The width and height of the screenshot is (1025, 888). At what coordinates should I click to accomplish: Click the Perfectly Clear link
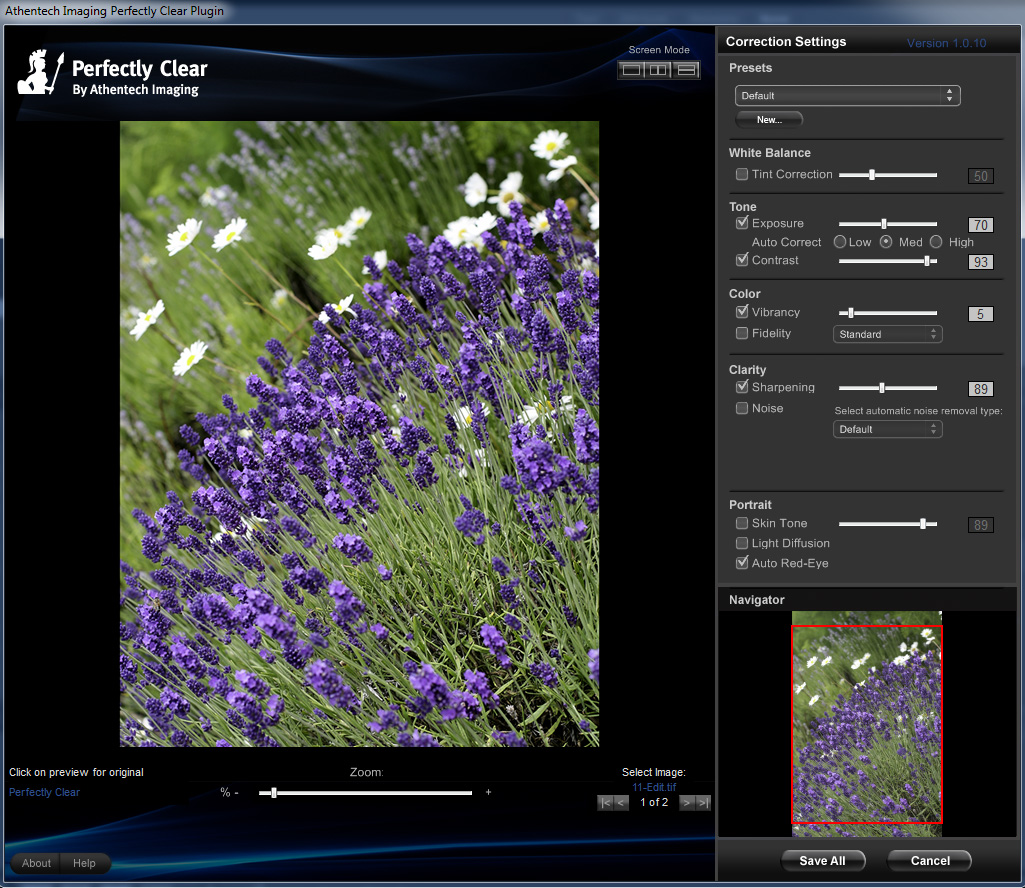click(x=44, y=792)
